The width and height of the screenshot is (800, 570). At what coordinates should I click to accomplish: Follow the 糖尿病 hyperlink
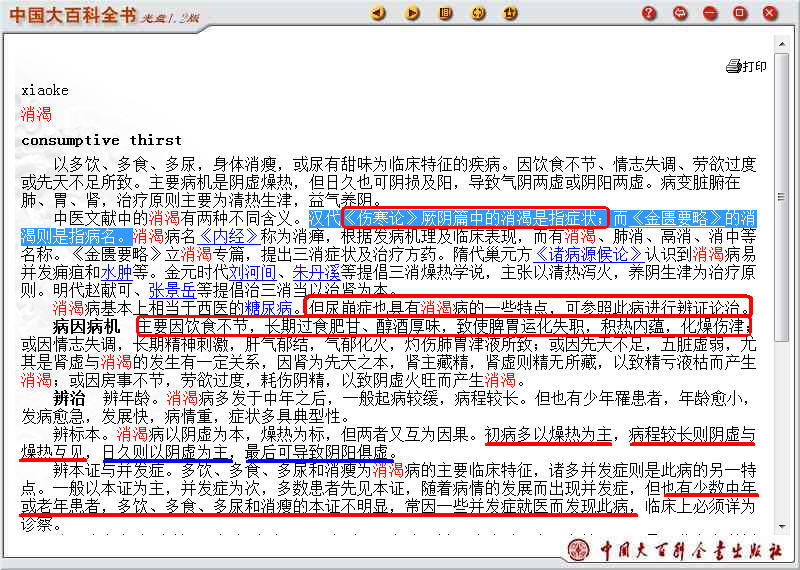click(268, 308)
